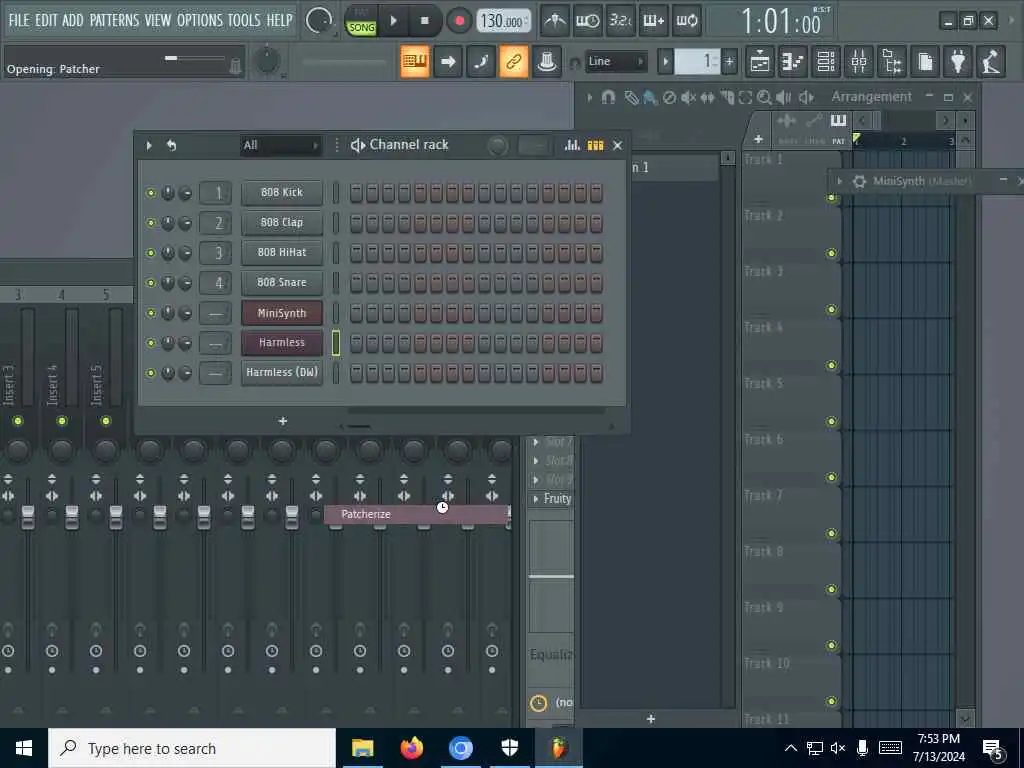Click the Play button in transport
Screen dimensions: 1024x768
(393, 21)
